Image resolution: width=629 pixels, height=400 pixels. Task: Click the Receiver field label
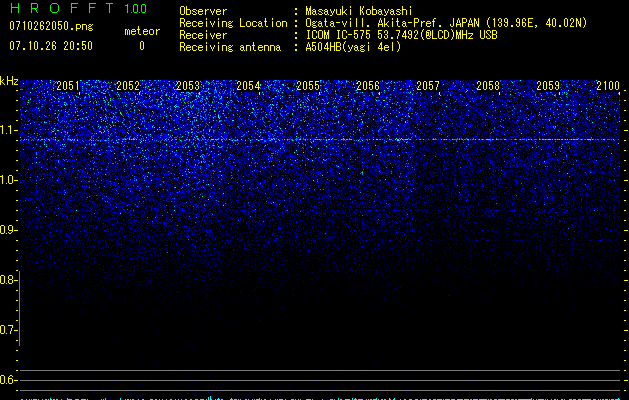[203, 35]
